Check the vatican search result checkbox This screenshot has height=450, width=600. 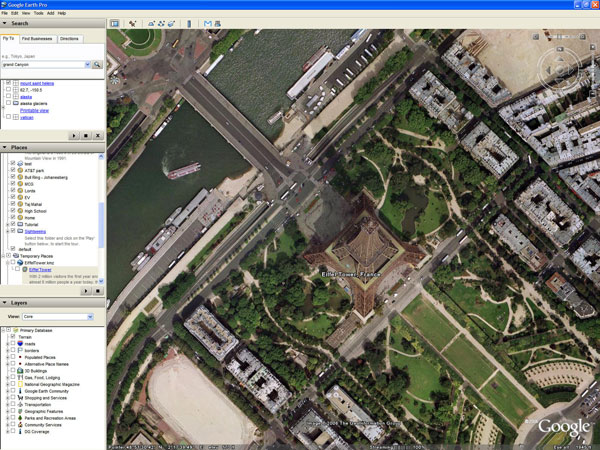[8, 117]
